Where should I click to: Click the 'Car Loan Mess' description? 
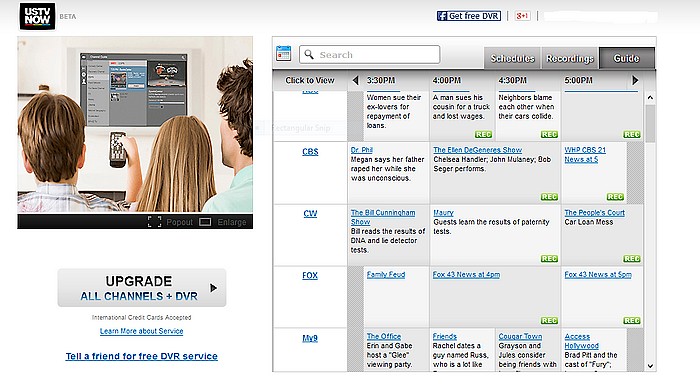point(589,222)
